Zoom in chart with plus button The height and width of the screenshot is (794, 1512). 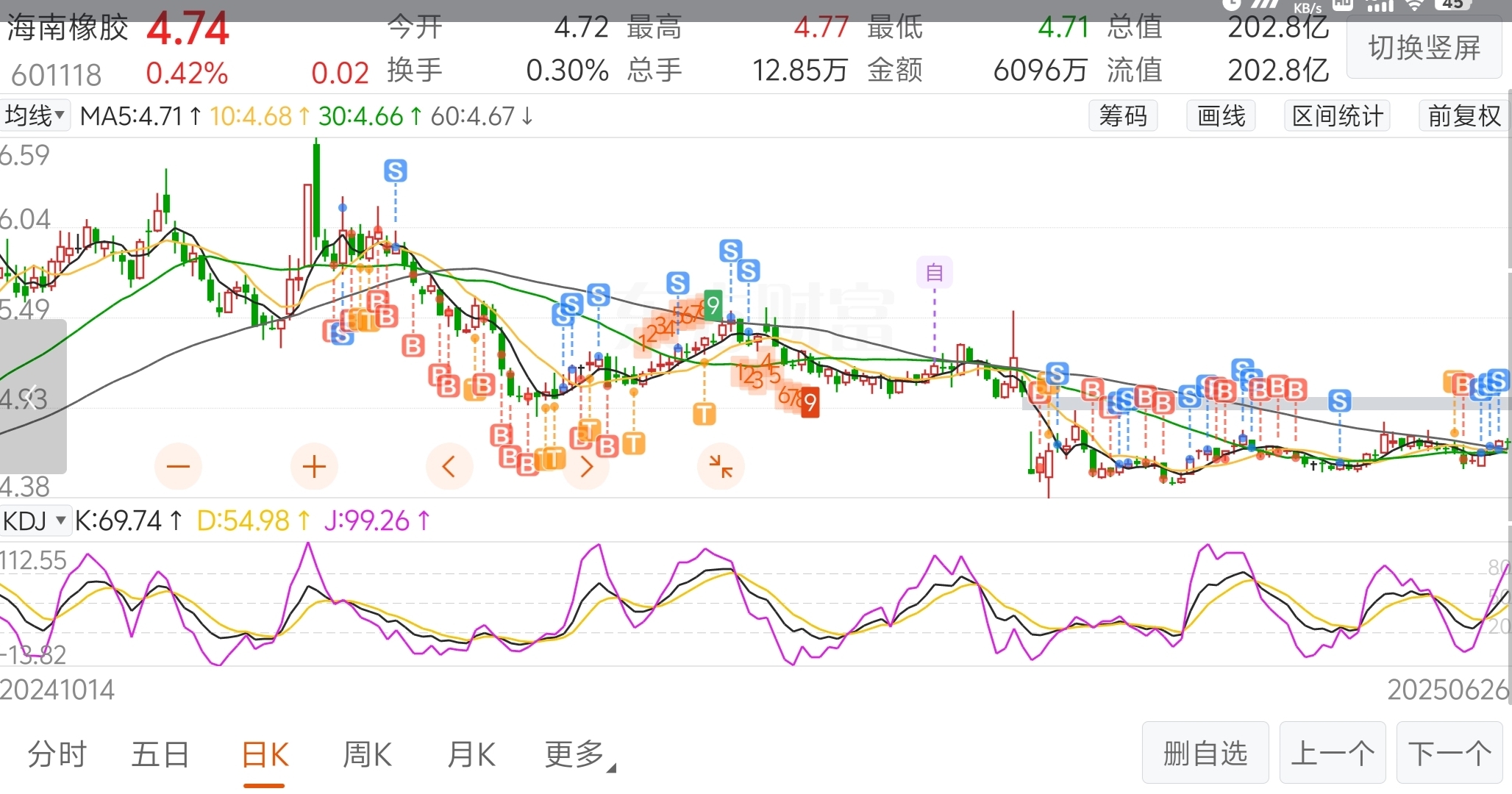pos(314,466)
